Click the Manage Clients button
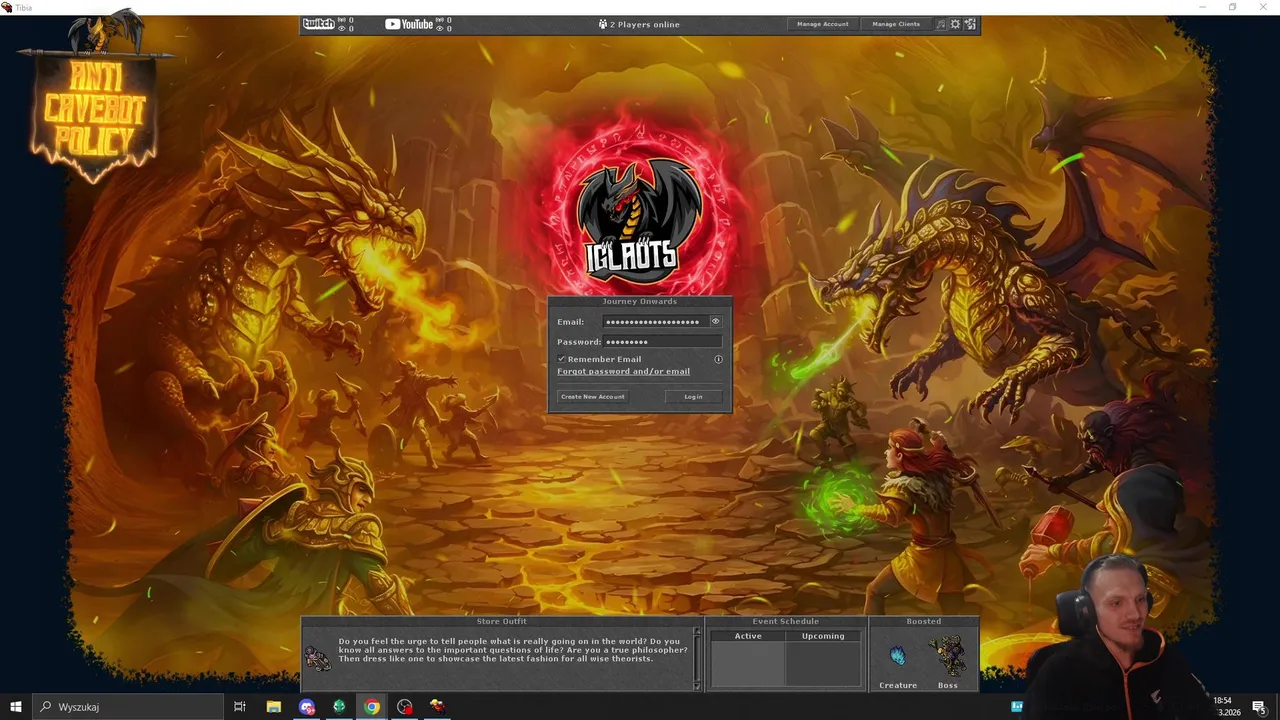 [x=896, y=24]
